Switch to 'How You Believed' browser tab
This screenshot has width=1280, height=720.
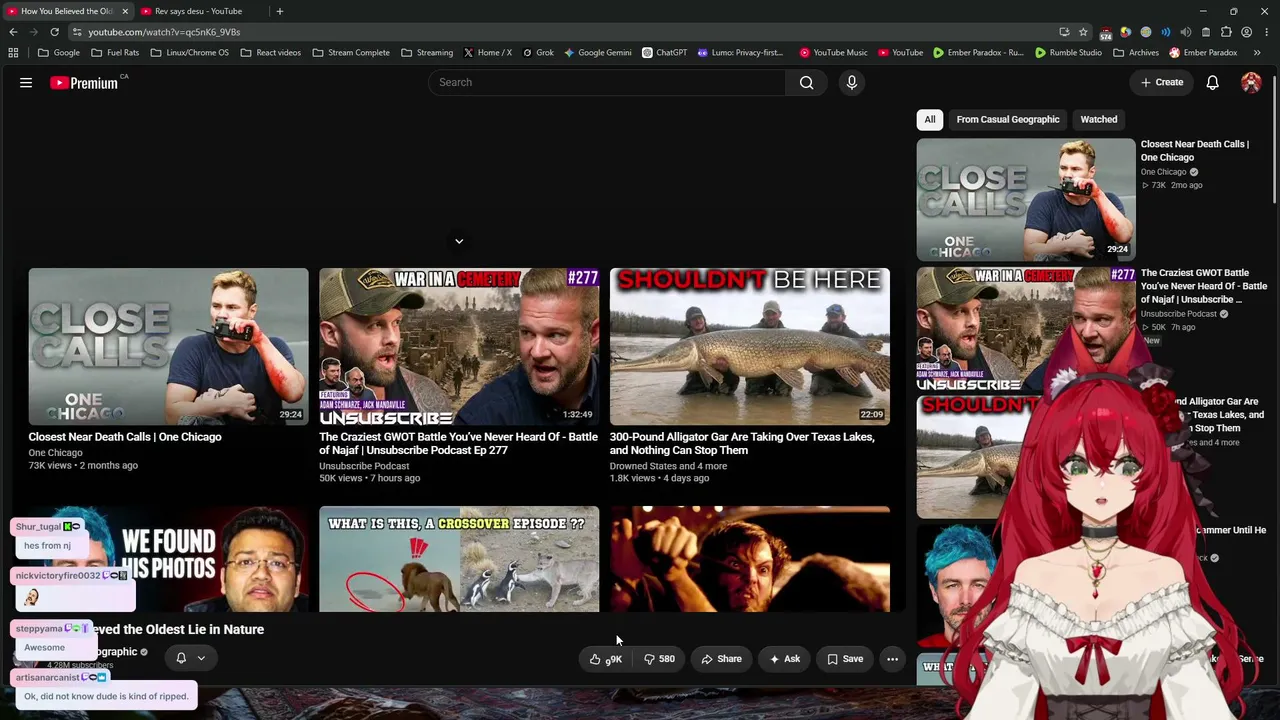click(67, 11)
